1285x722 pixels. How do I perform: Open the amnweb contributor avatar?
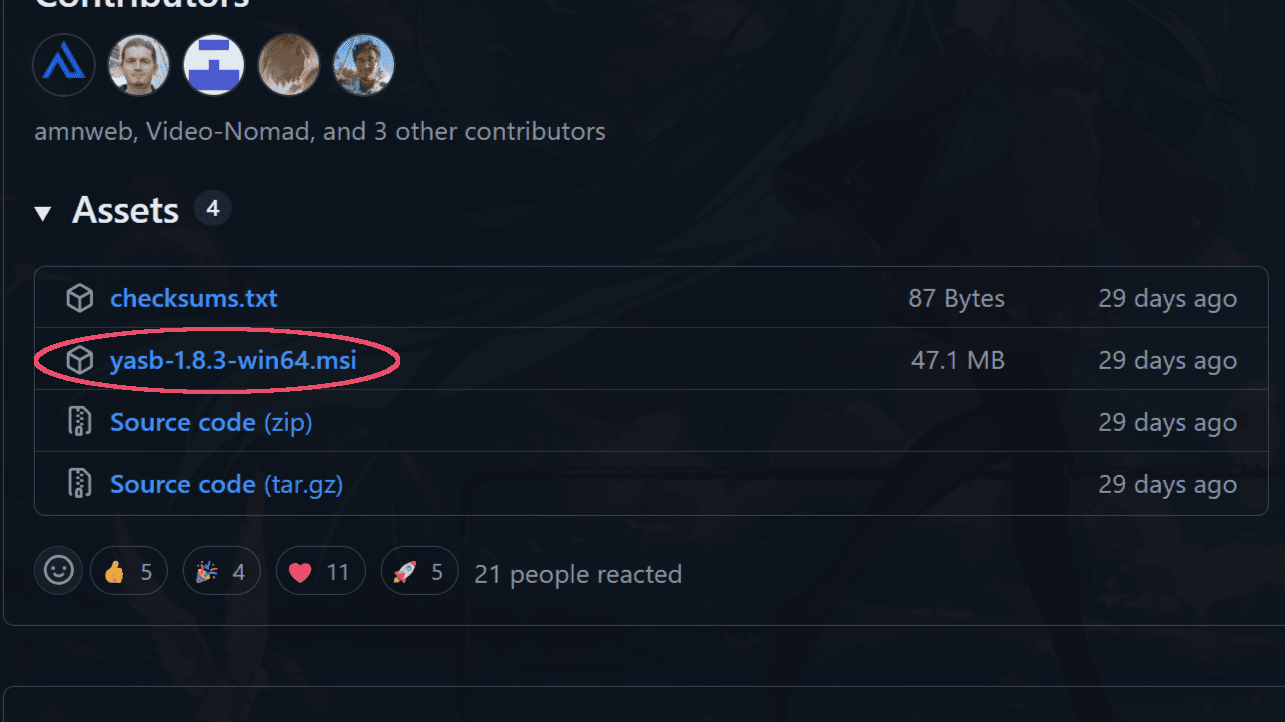[64, 65]
